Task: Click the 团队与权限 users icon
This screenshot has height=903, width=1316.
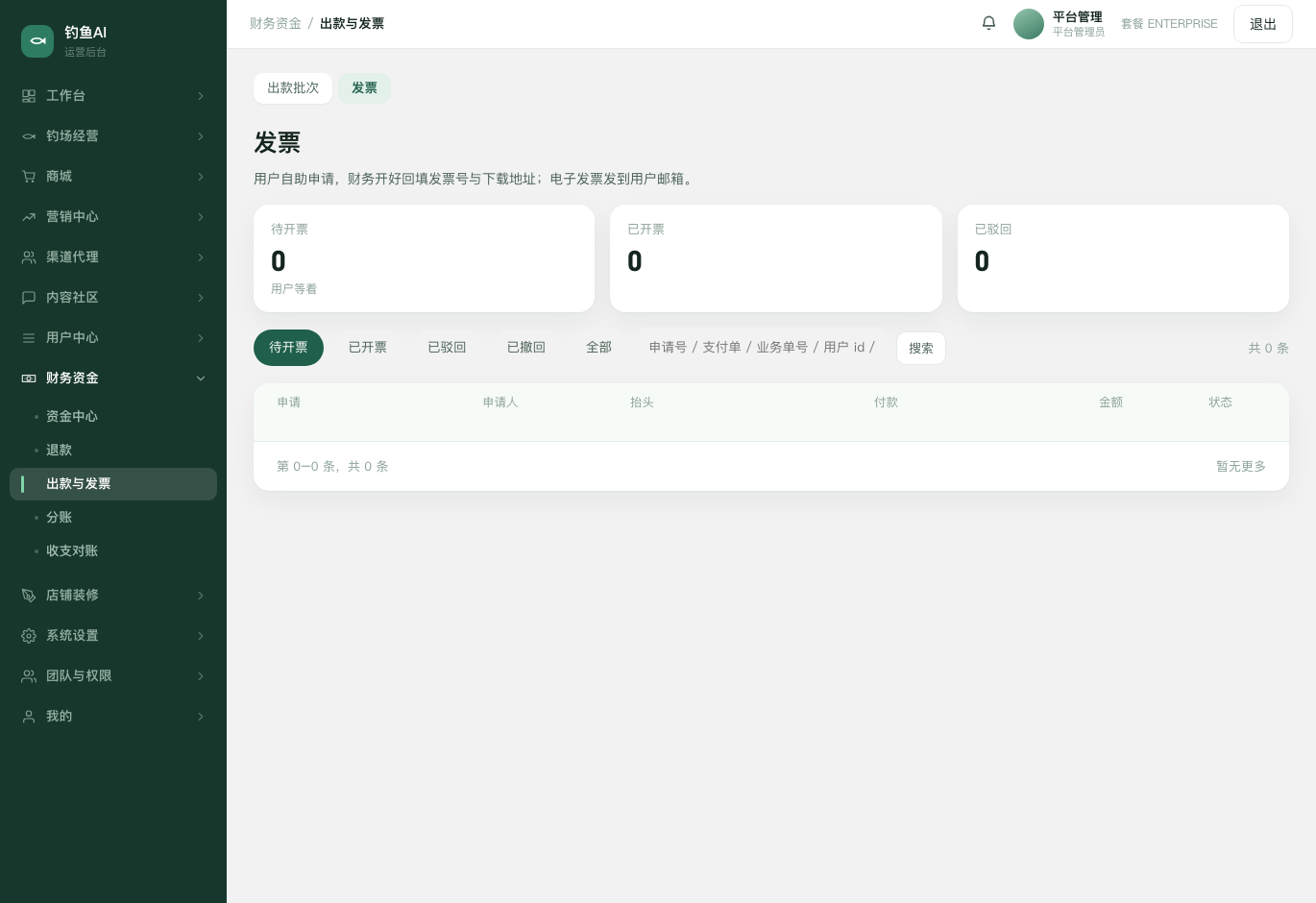Action: point(29,676)
